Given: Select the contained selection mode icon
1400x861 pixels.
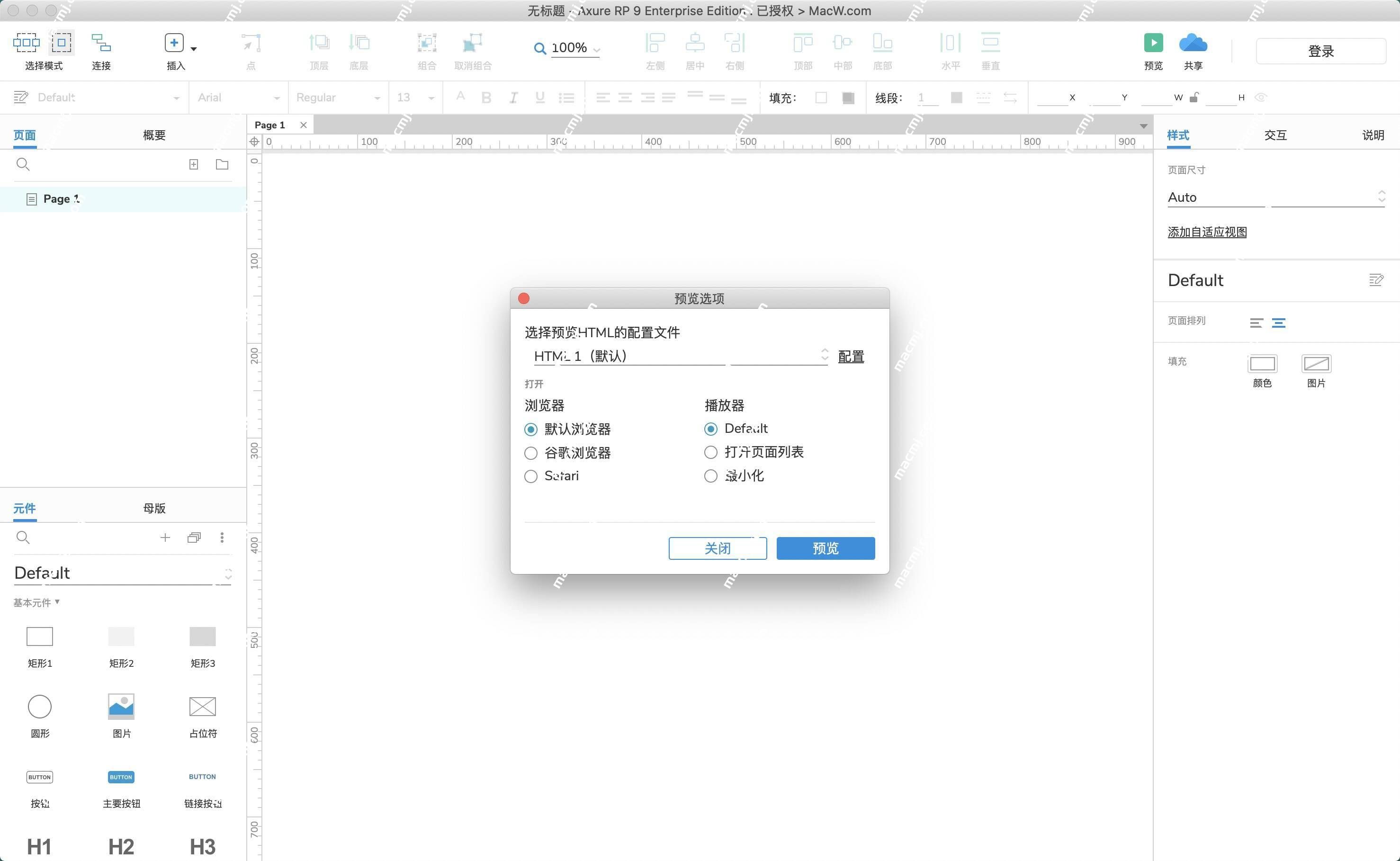Looking at the screenshot, I should click(x=62, y=43).
